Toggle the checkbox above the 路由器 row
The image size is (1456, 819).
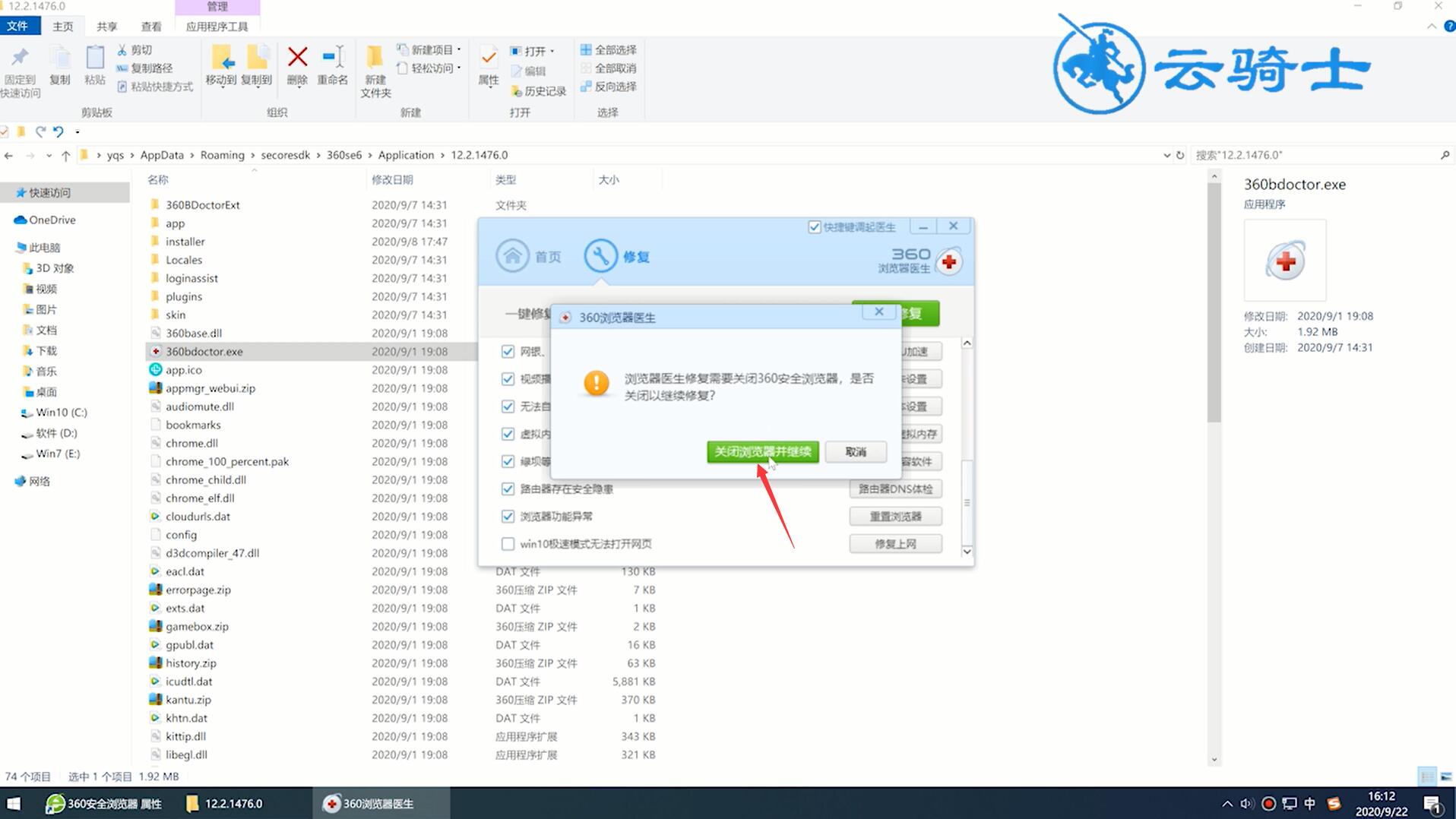[508, 462]
